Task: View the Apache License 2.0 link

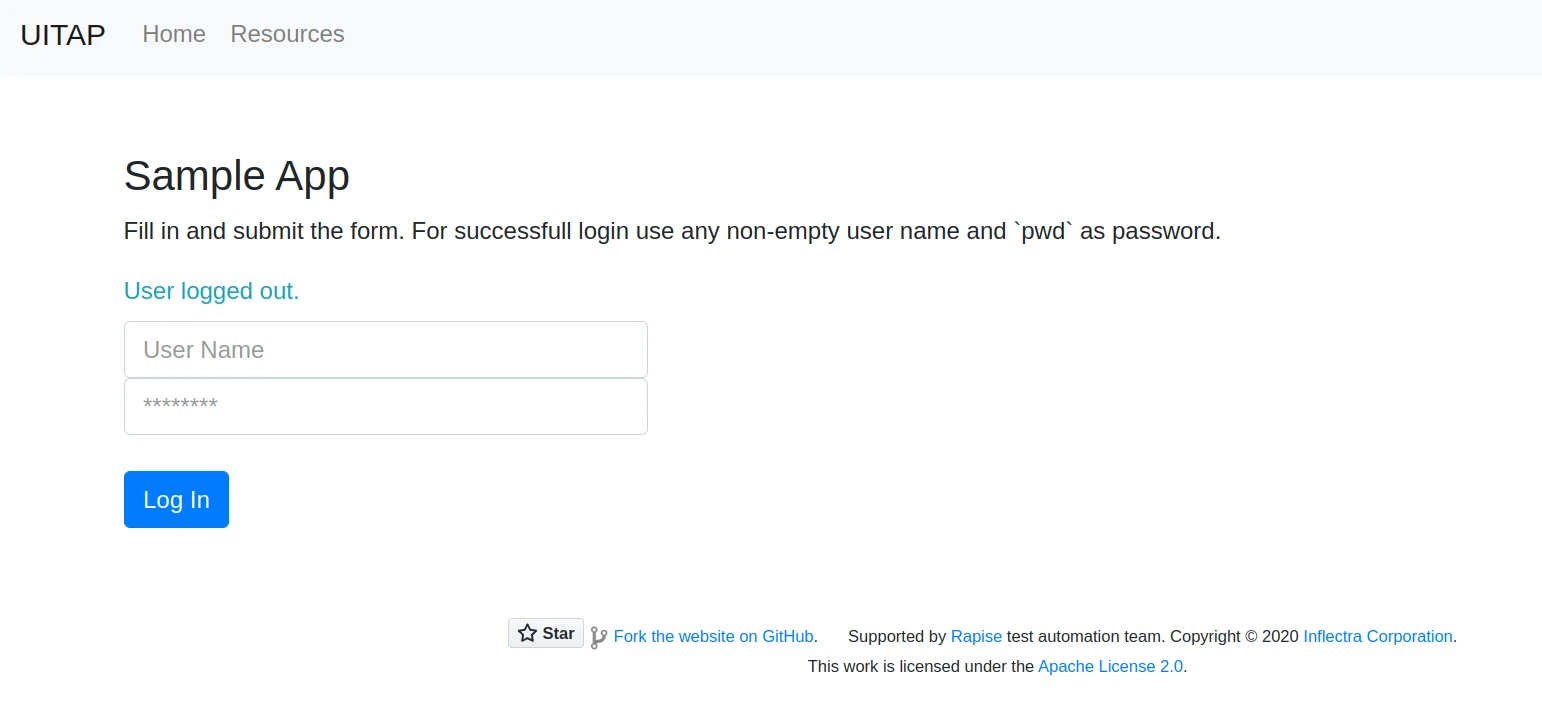Action: point(1110,666)
